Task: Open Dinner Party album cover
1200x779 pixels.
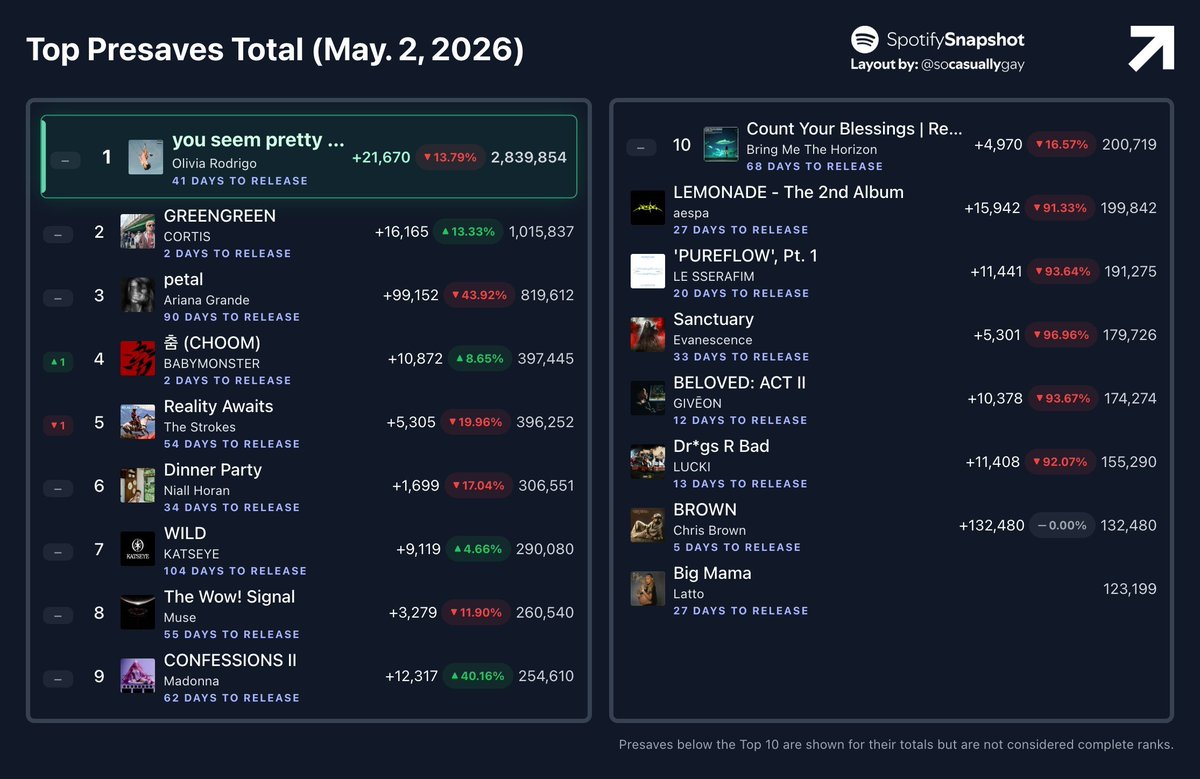Action: [138, 485]
